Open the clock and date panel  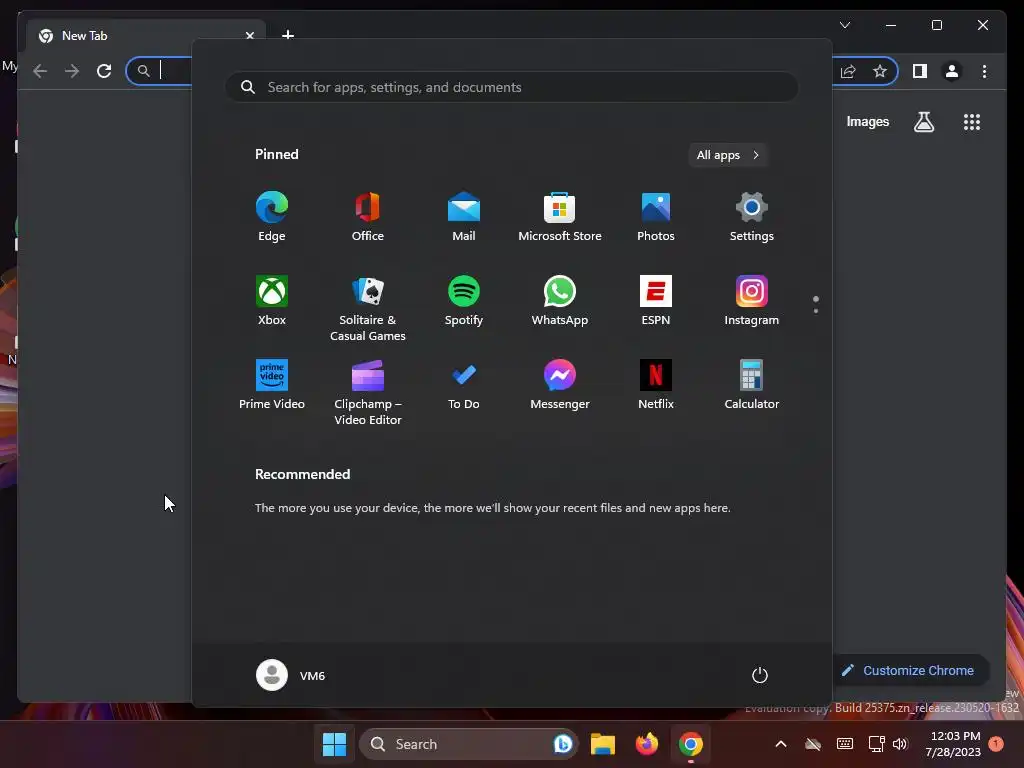pos(953,744)
